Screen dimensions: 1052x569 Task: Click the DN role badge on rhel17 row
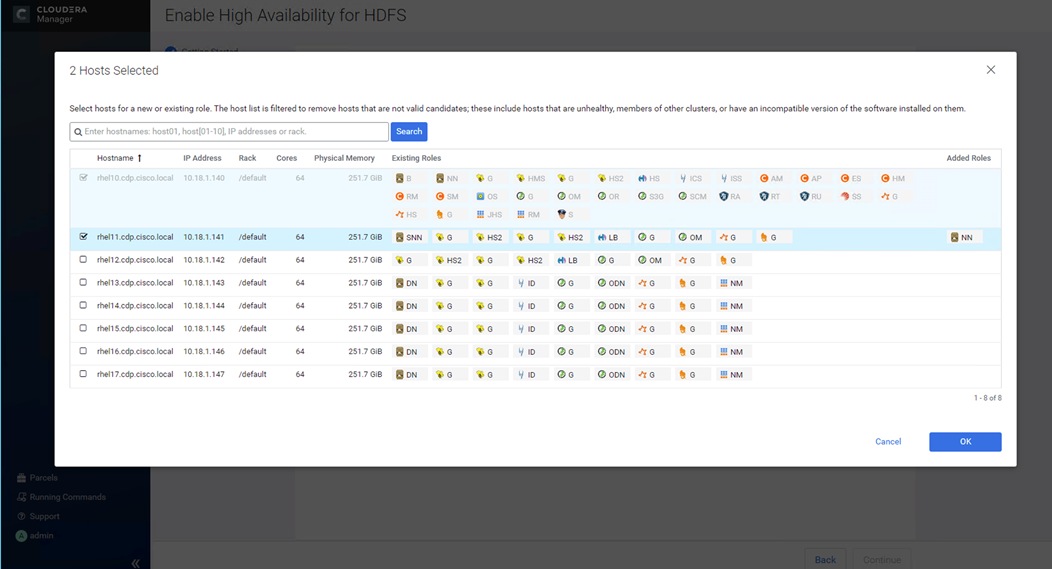(407, 374)
